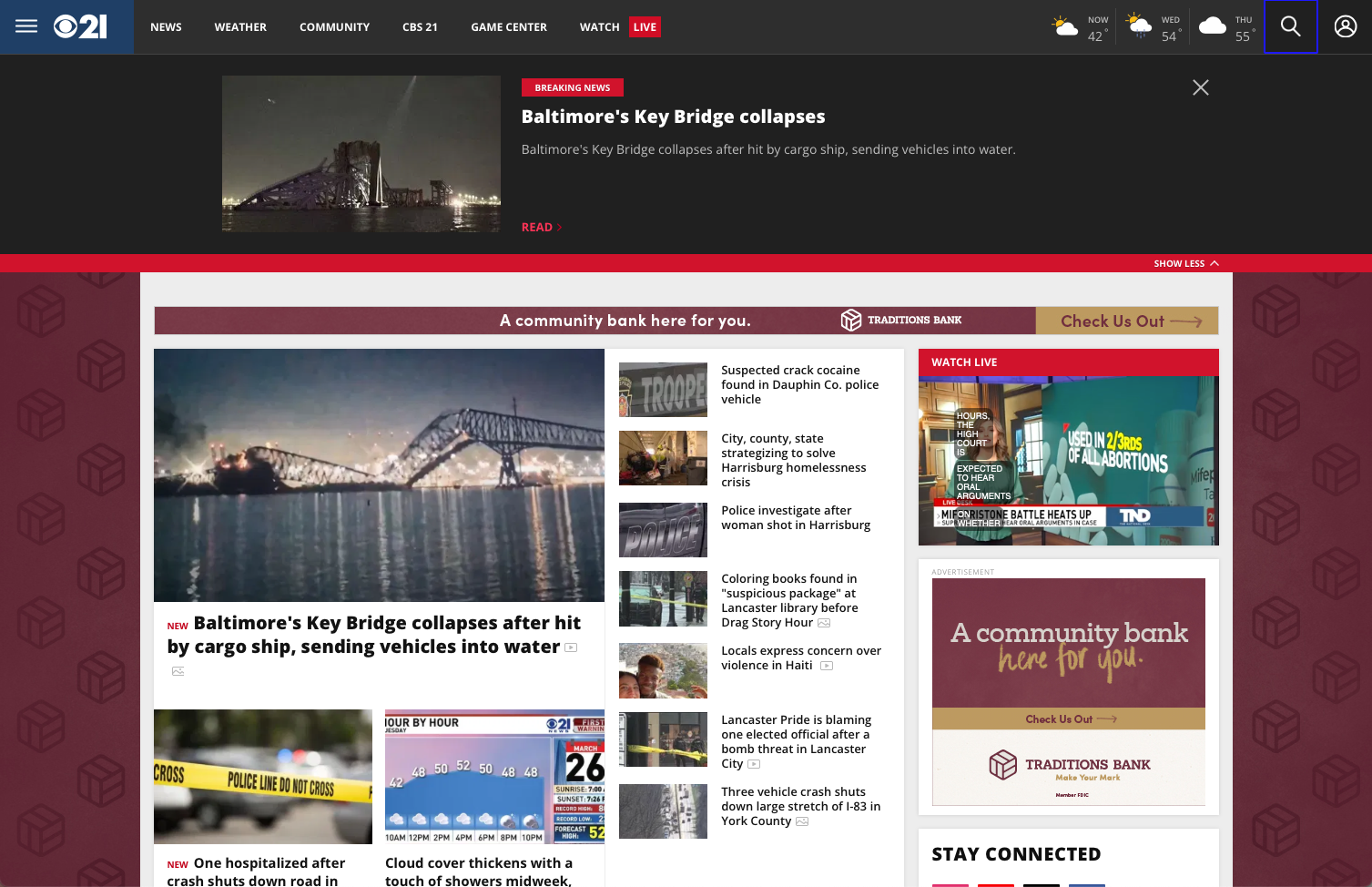
Task: Open the Lancaster Pride bomb threat story
Action: (x=797, y=741)
